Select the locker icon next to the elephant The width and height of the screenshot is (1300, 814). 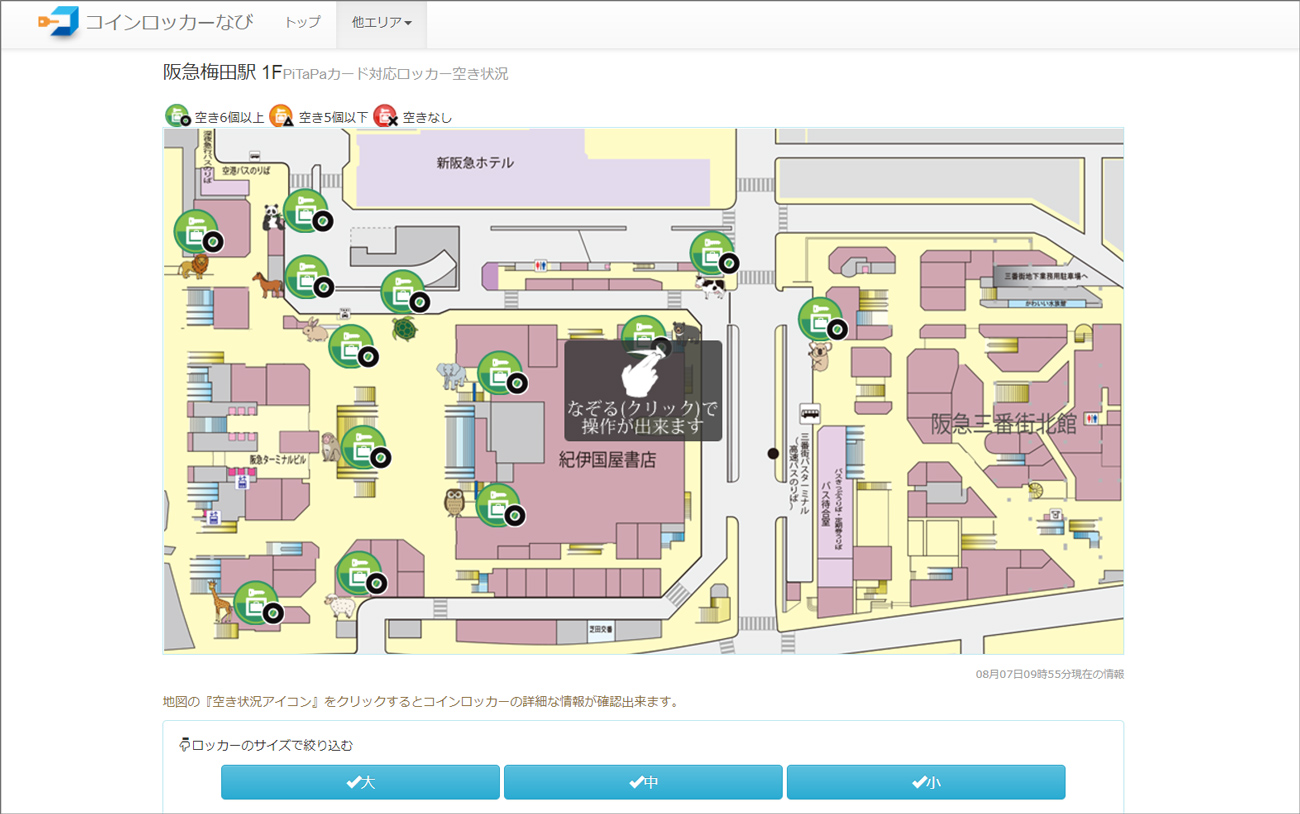click(501, 374)
